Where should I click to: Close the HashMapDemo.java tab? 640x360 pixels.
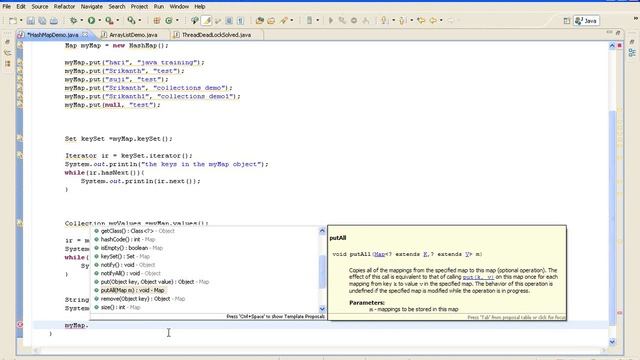85,35
